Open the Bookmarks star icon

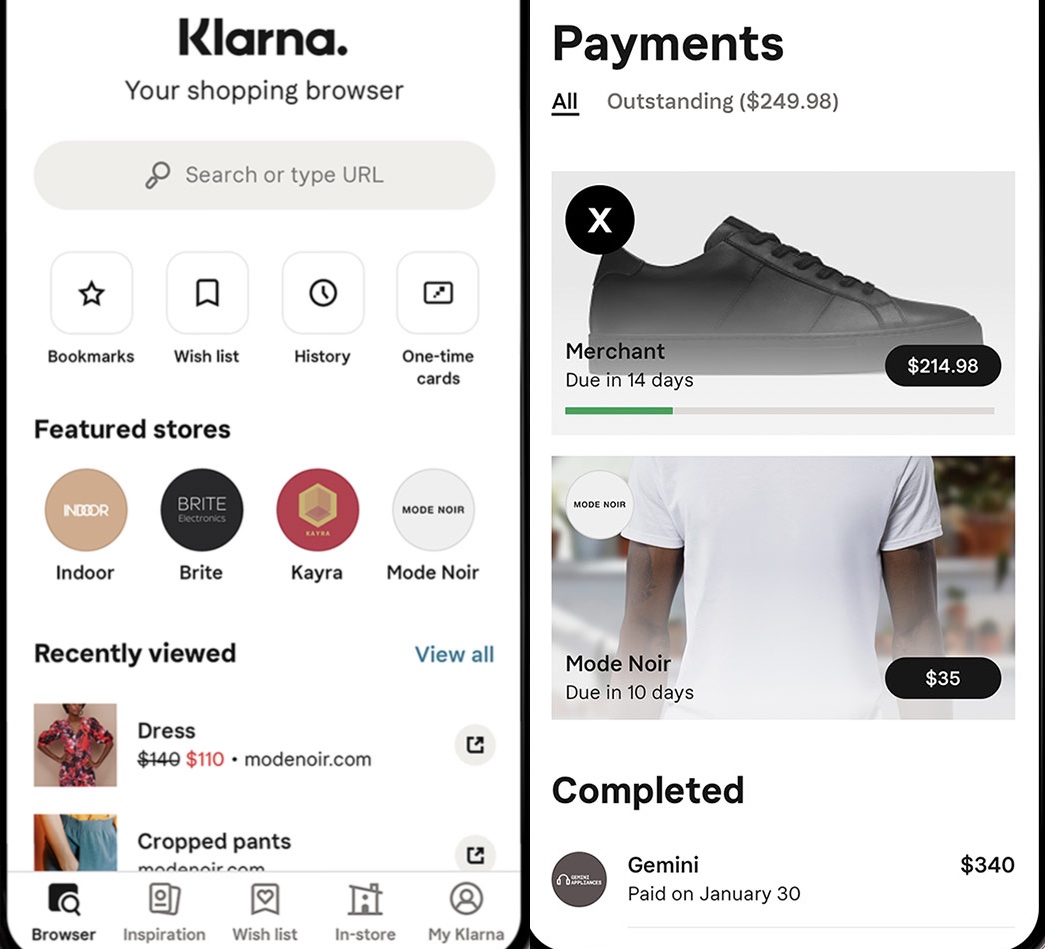pyautogui.click(x=91, y=293)
